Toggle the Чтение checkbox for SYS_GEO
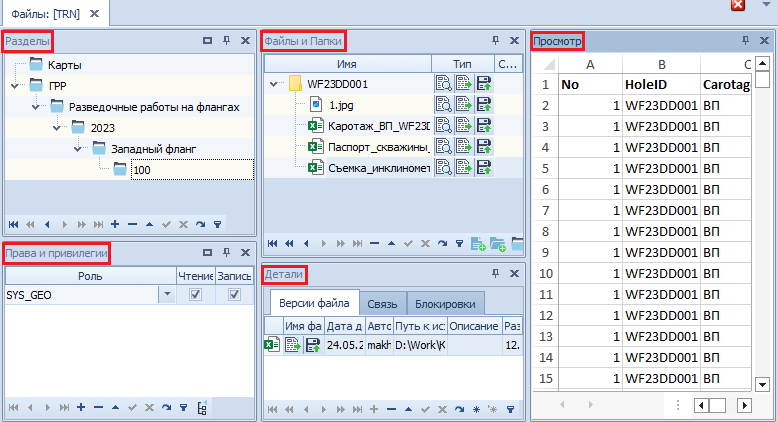 click(196, 294)
